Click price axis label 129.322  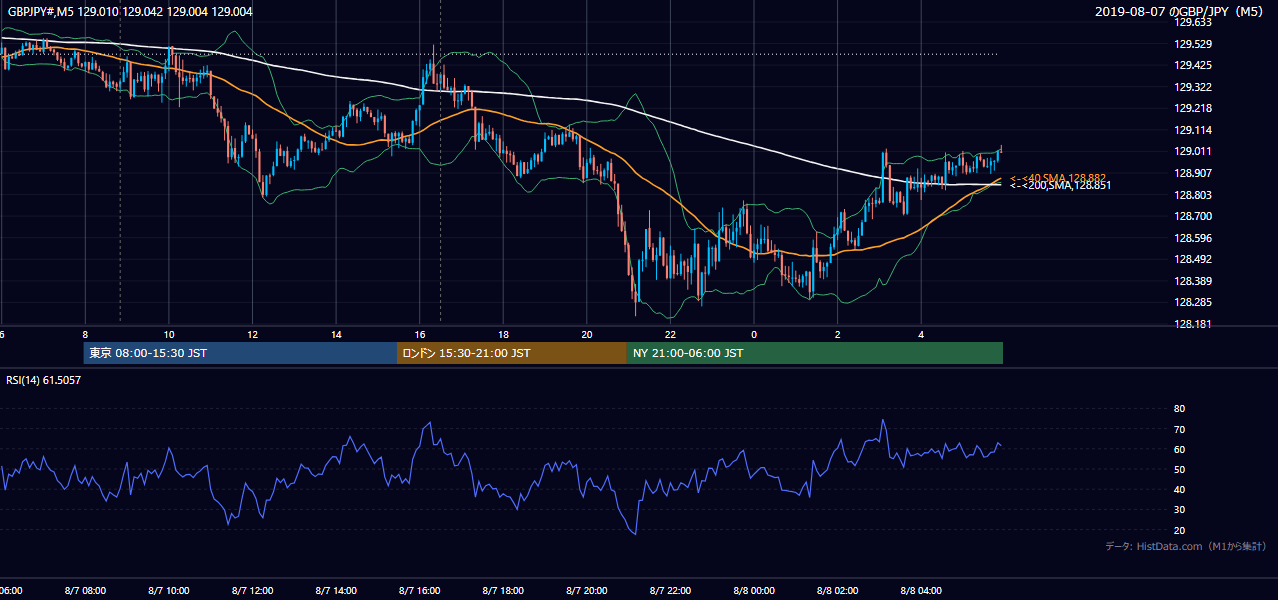coord(1193,87)
